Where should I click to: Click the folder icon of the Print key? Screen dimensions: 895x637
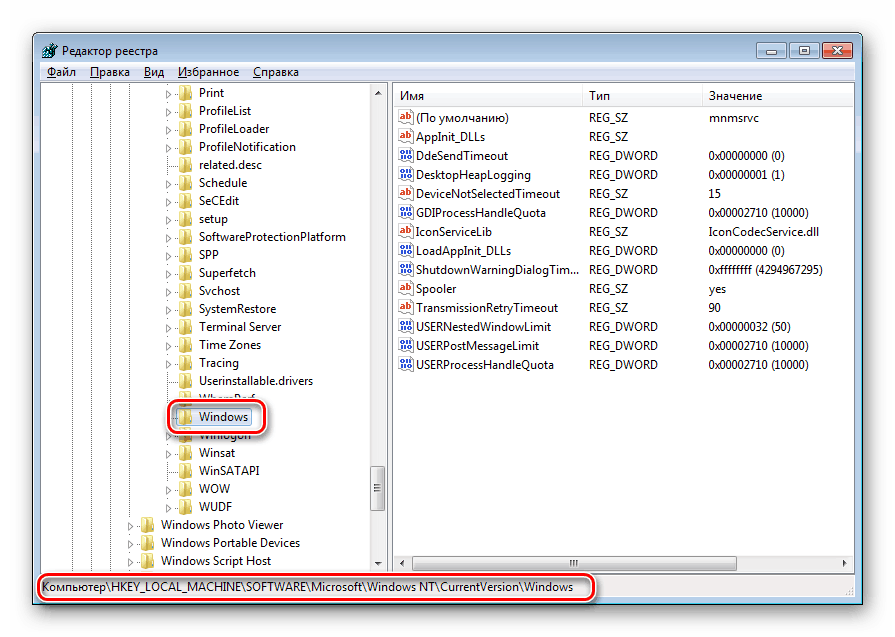186,92
